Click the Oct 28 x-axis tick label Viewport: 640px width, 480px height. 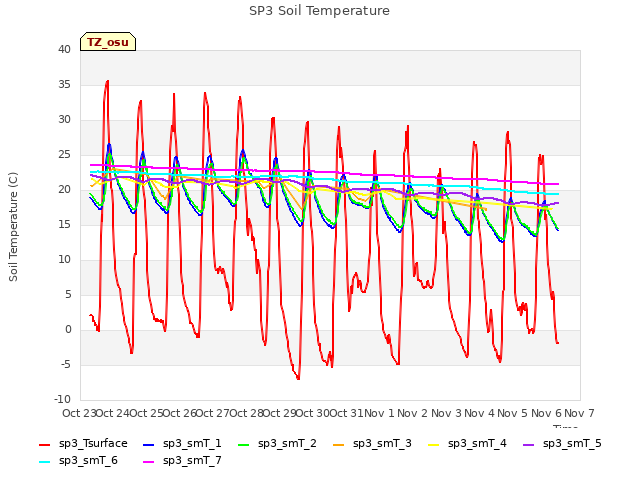pyautogui.click(x=246, y=413)
